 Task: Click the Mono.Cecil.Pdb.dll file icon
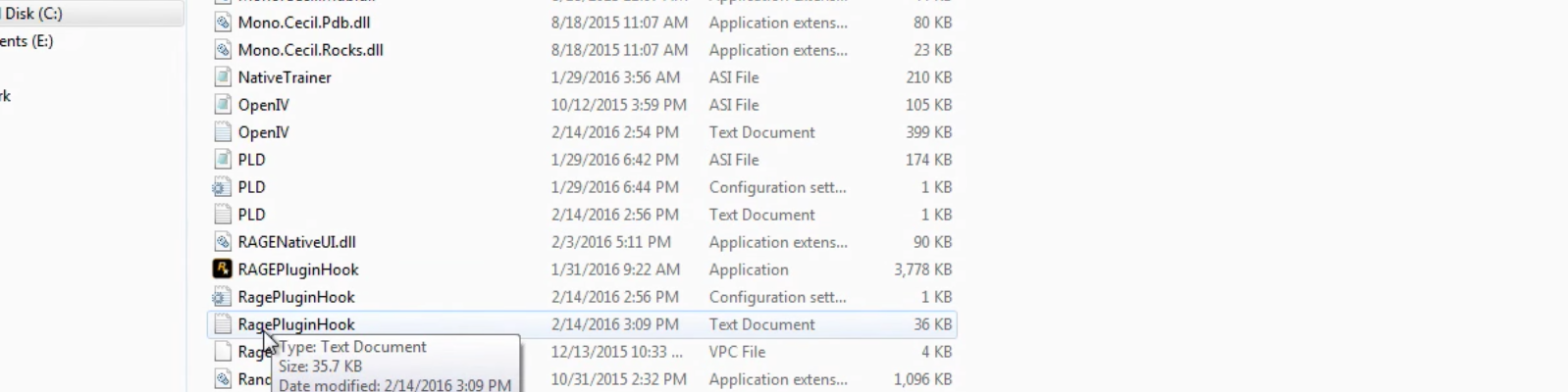coord(223,23)
